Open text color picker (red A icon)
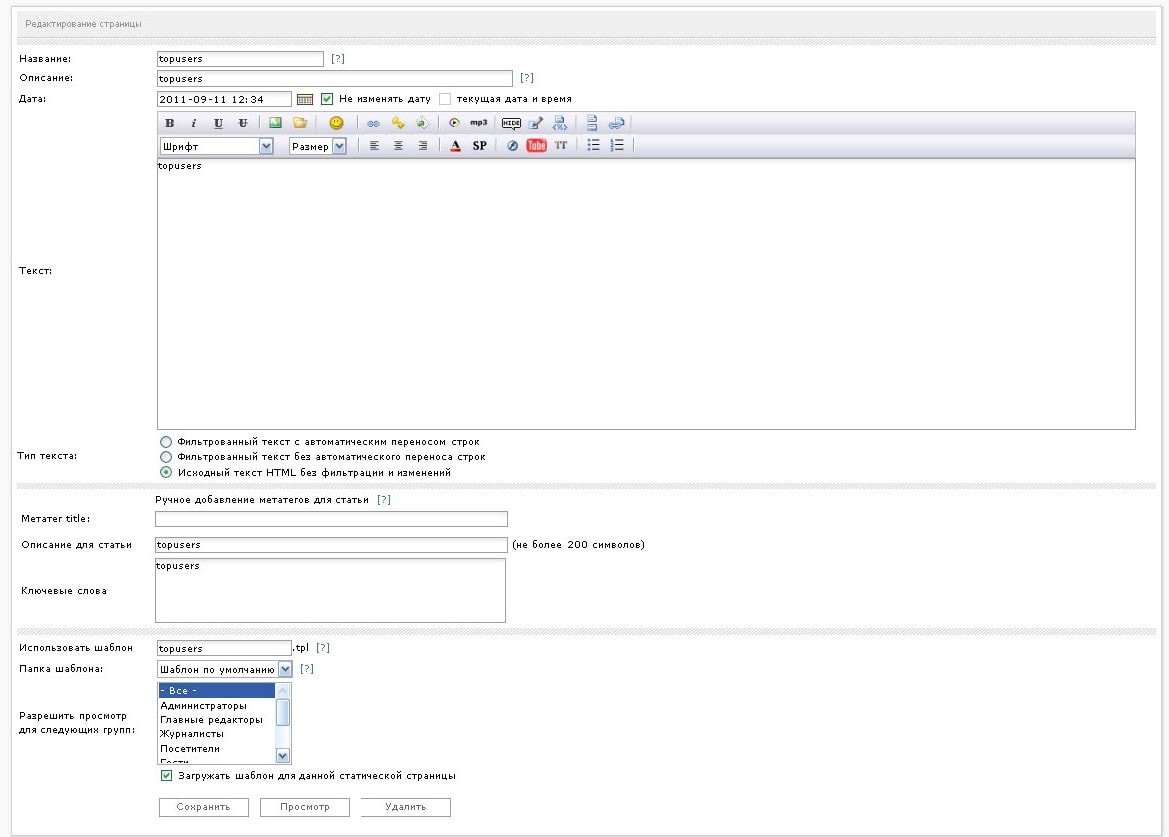This screenshot has width=1169, height=837. (x=455, y=146)
